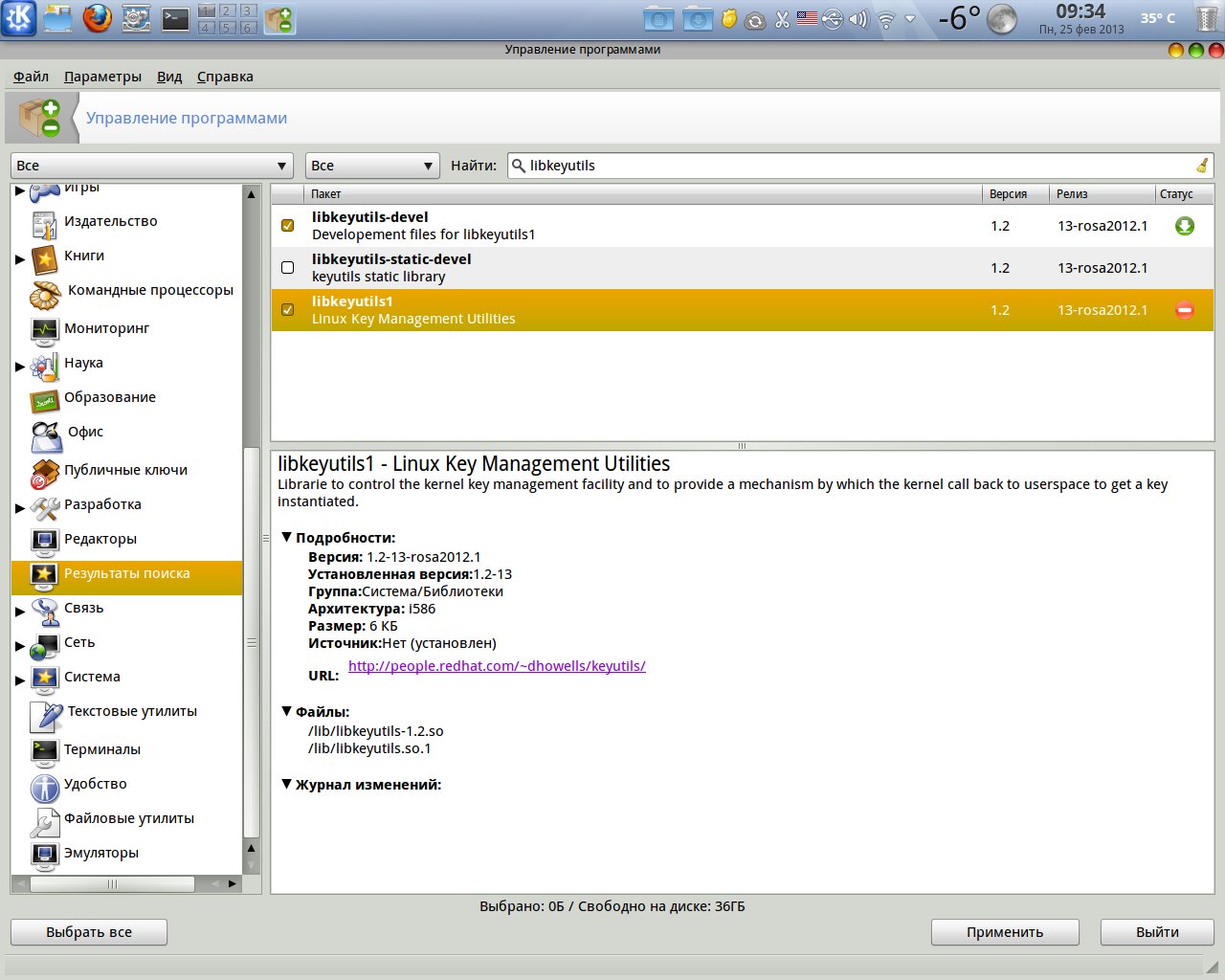Click the red remove status icon for libkeyutils1
The width and height of the screenshot is (1225, 980).
(x=1184, y=310)
